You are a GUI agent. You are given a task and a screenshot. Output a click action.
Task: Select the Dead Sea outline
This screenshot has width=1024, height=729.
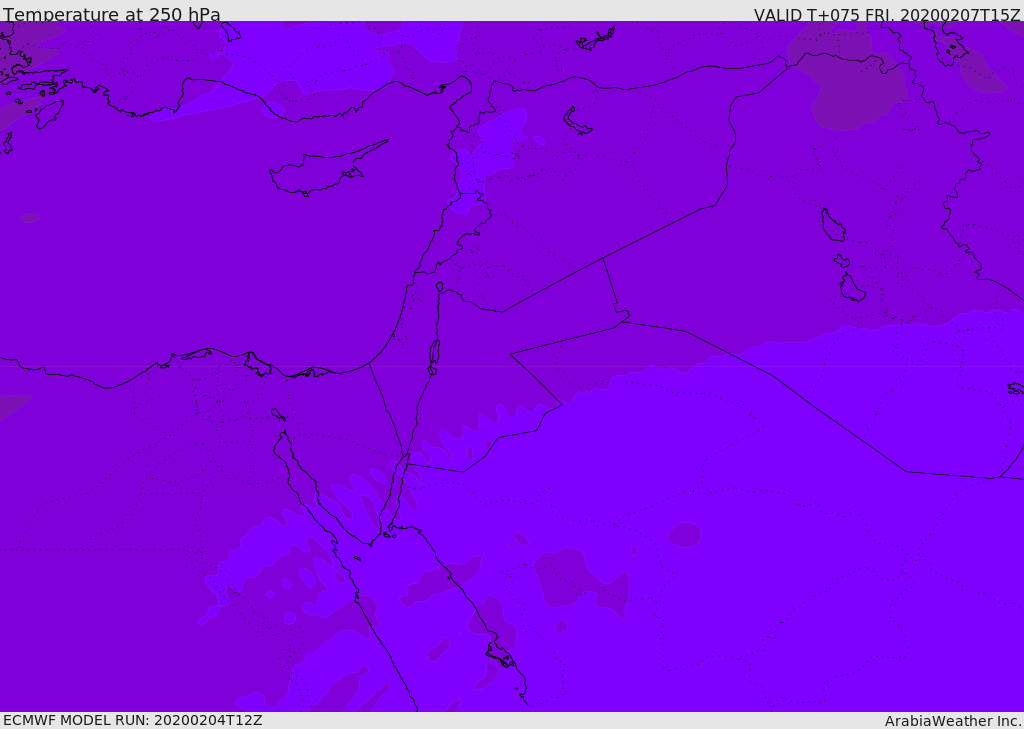point(434,353)
